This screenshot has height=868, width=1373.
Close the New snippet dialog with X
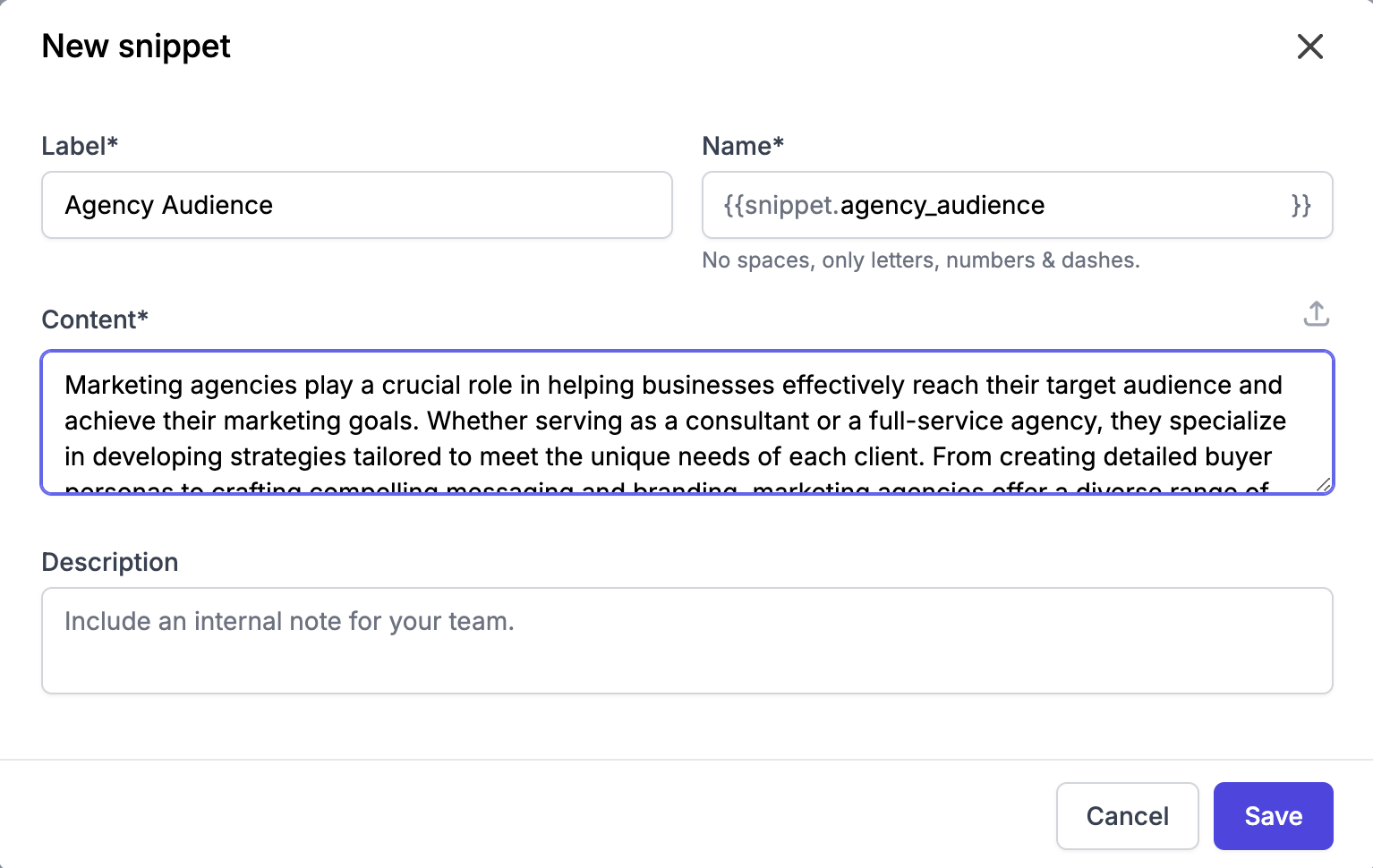coord(1309,47)
